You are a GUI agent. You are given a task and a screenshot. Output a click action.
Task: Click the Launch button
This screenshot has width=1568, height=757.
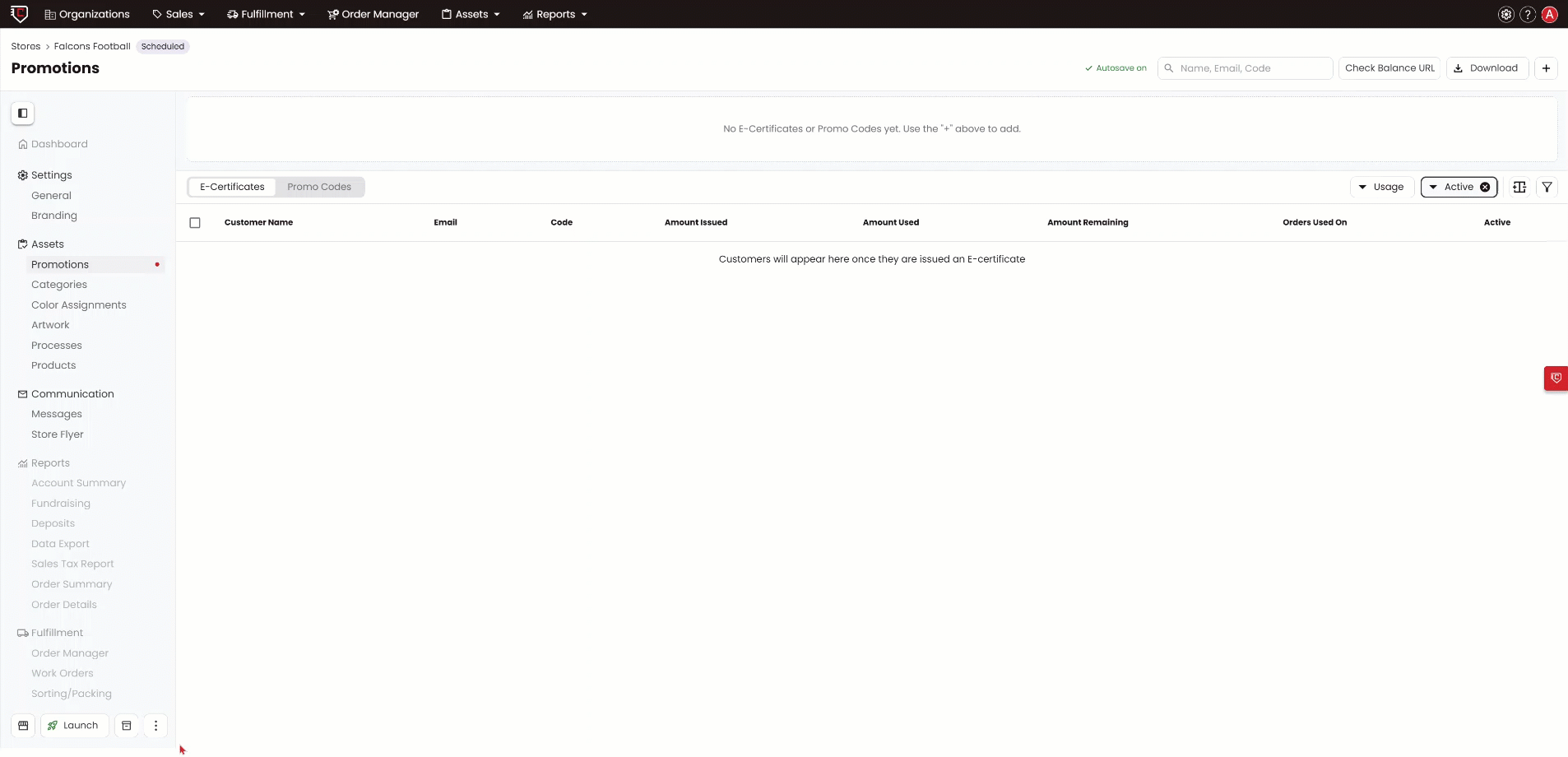click(74, 726)
